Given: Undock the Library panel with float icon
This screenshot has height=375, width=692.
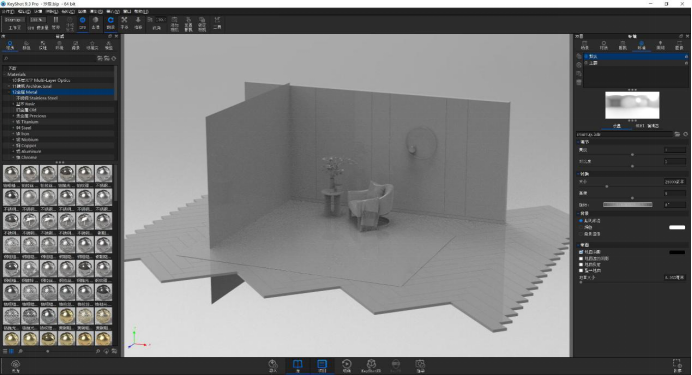Looking at the screenshot, I should point(110,36).
